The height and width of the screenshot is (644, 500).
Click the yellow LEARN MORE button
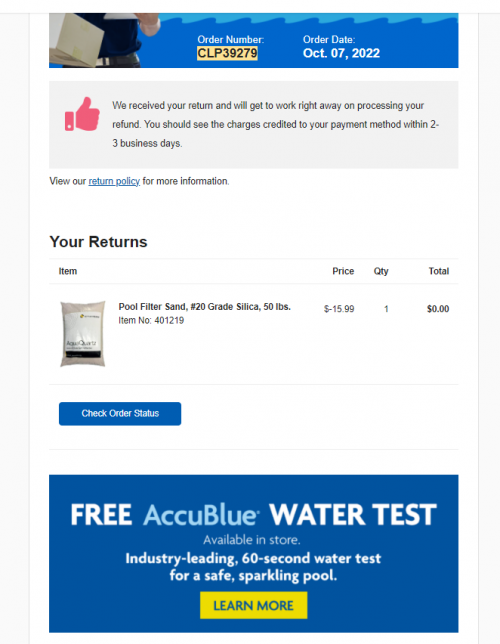tap(253, 605)
